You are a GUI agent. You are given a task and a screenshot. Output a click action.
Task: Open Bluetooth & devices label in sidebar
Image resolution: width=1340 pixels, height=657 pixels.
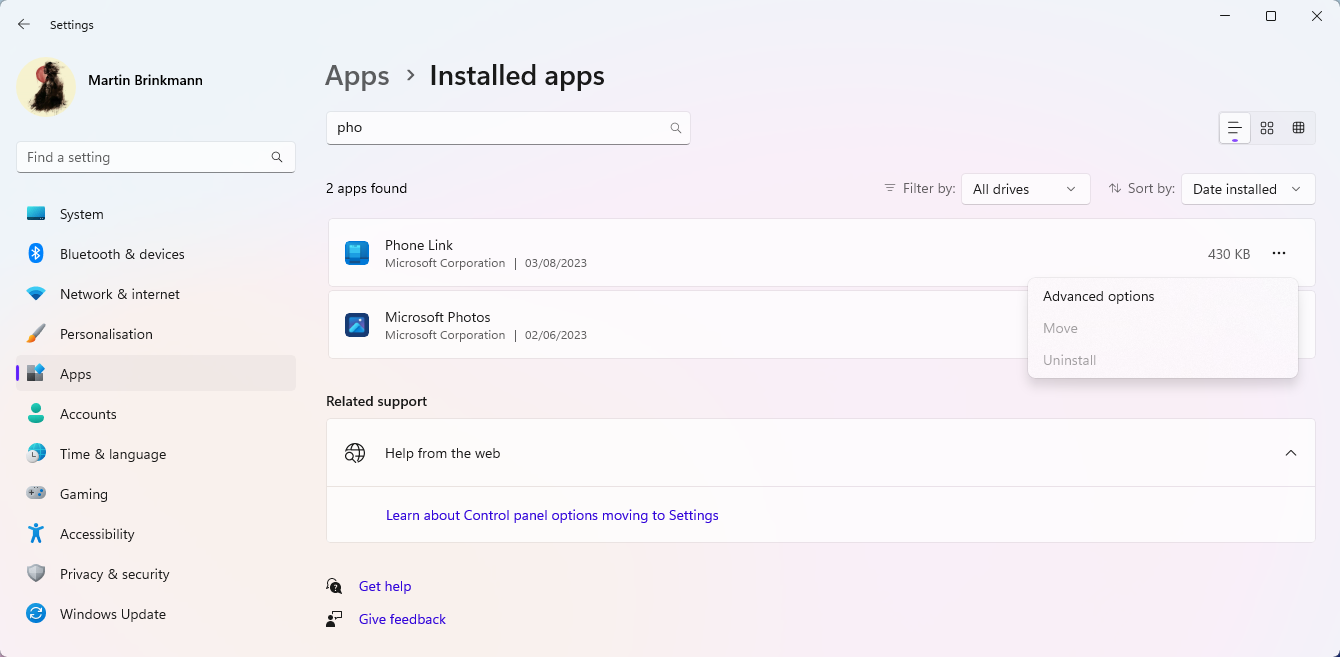point(122,254)
